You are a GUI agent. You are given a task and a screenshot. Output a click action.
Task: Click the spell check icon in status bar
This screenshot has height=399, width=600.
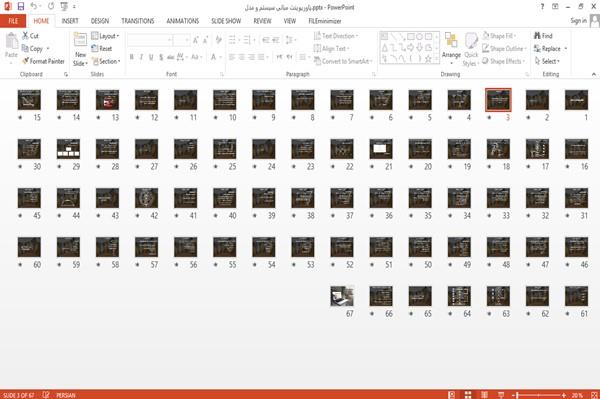tap(46, 395)
